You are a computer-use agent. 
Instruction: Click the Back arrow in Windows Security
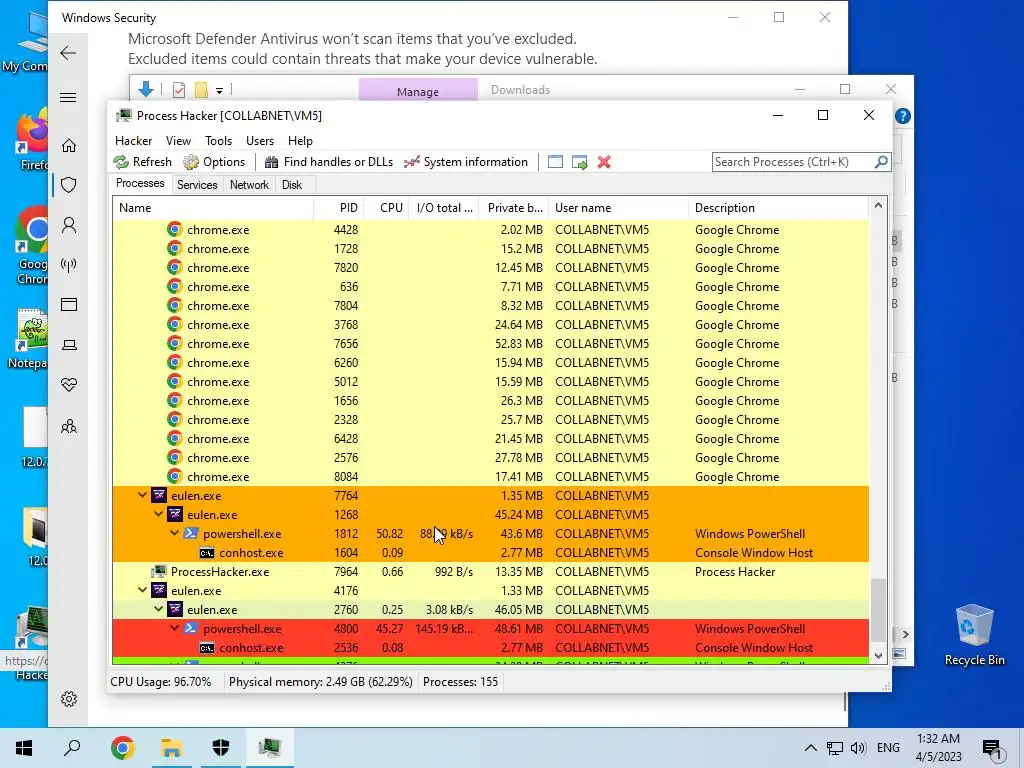pos(69,53)
